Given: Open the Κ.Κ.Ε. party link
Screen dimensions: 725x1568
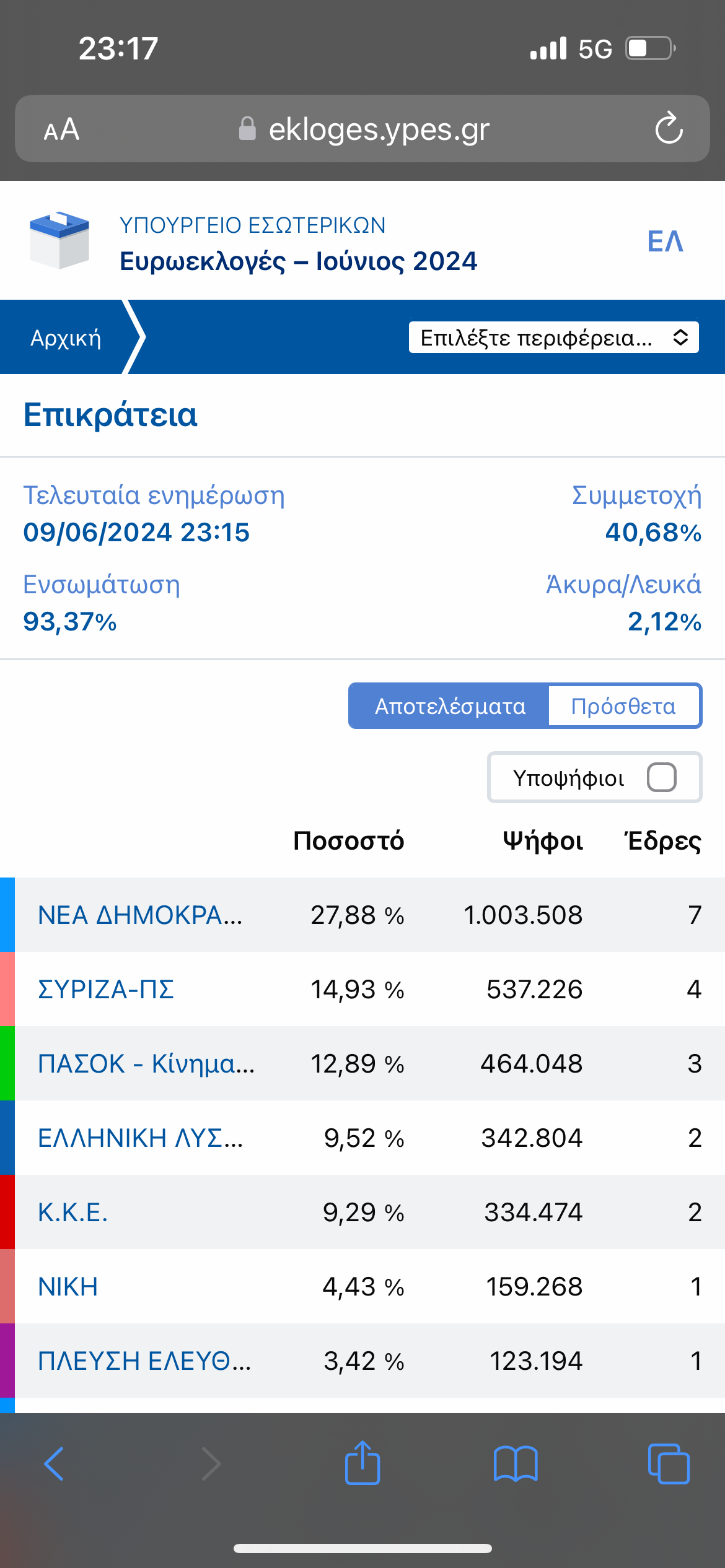Looking at the screenshot, I should (72, 1212).
